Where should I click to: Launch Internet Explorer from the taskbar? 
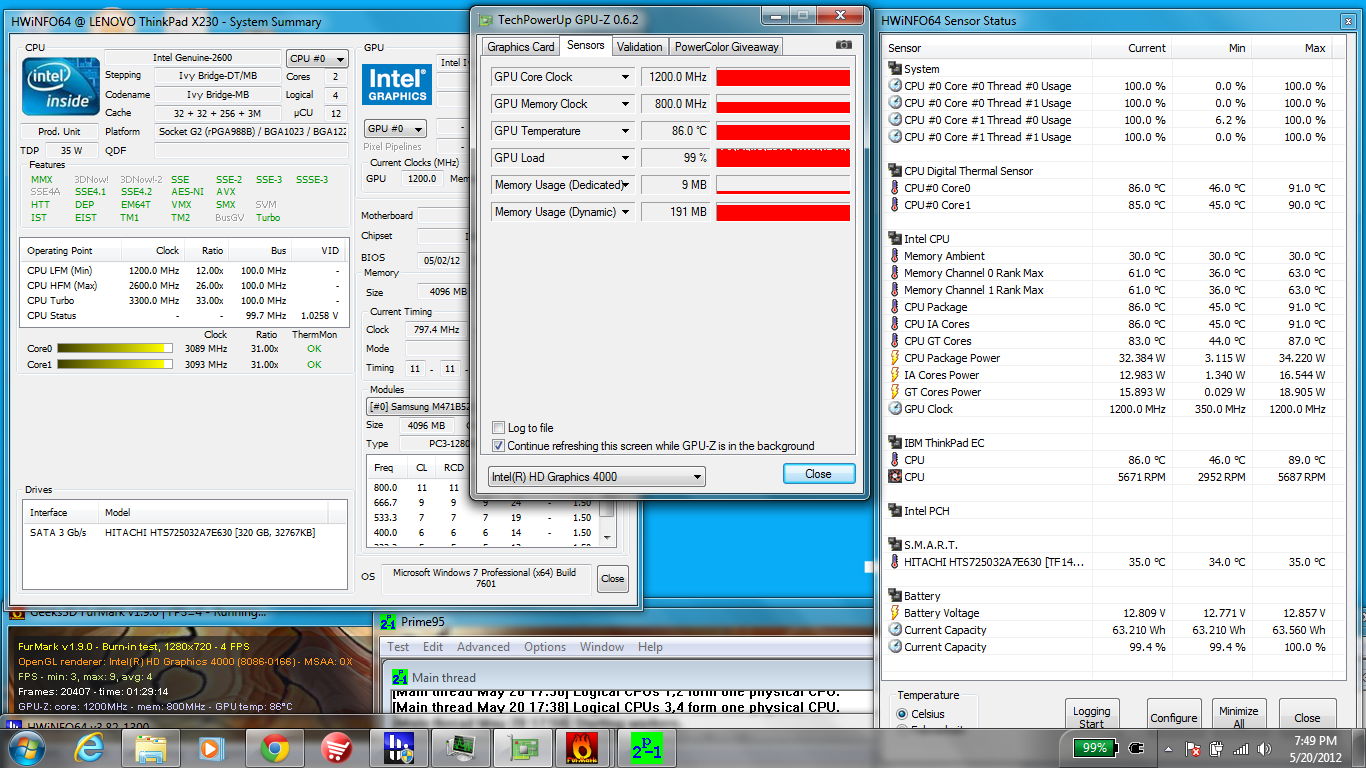[x=88, y=748]
